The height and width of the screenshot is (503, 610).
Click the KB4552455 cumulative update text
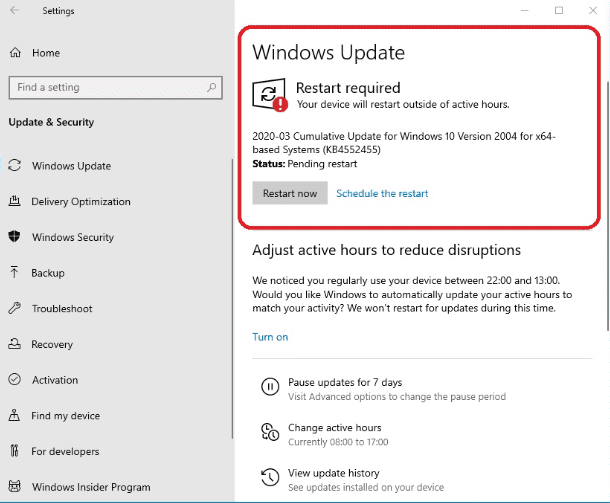coord(404,143)
